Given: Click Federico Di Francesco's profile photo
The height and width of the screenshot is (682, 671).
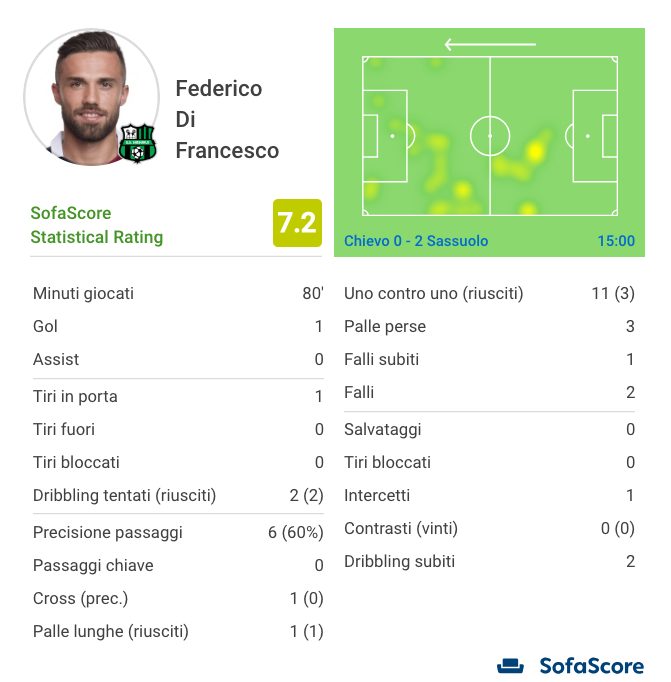Looking at the screenshot, I should pos(91,97).
